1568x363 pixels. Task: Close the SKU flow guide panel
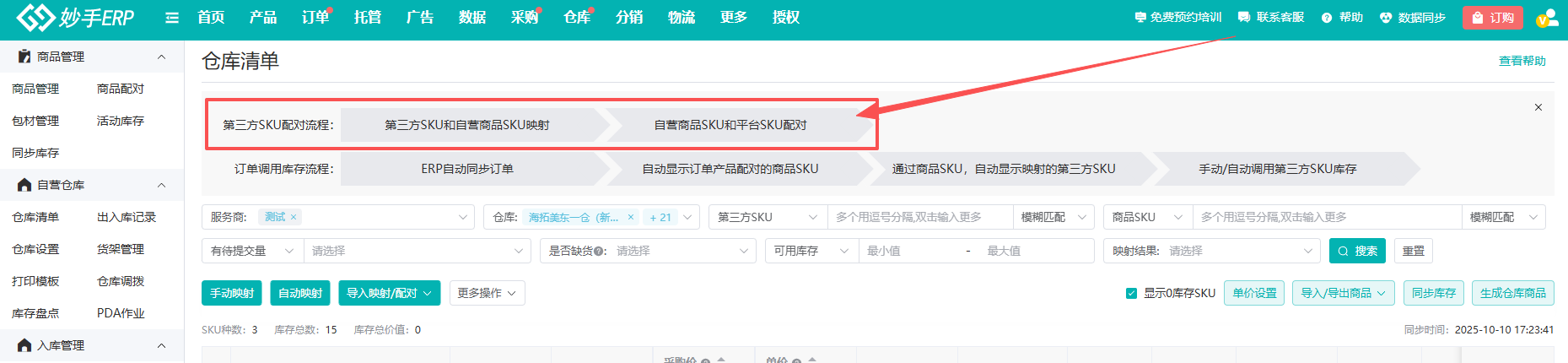click(1538, 107)
